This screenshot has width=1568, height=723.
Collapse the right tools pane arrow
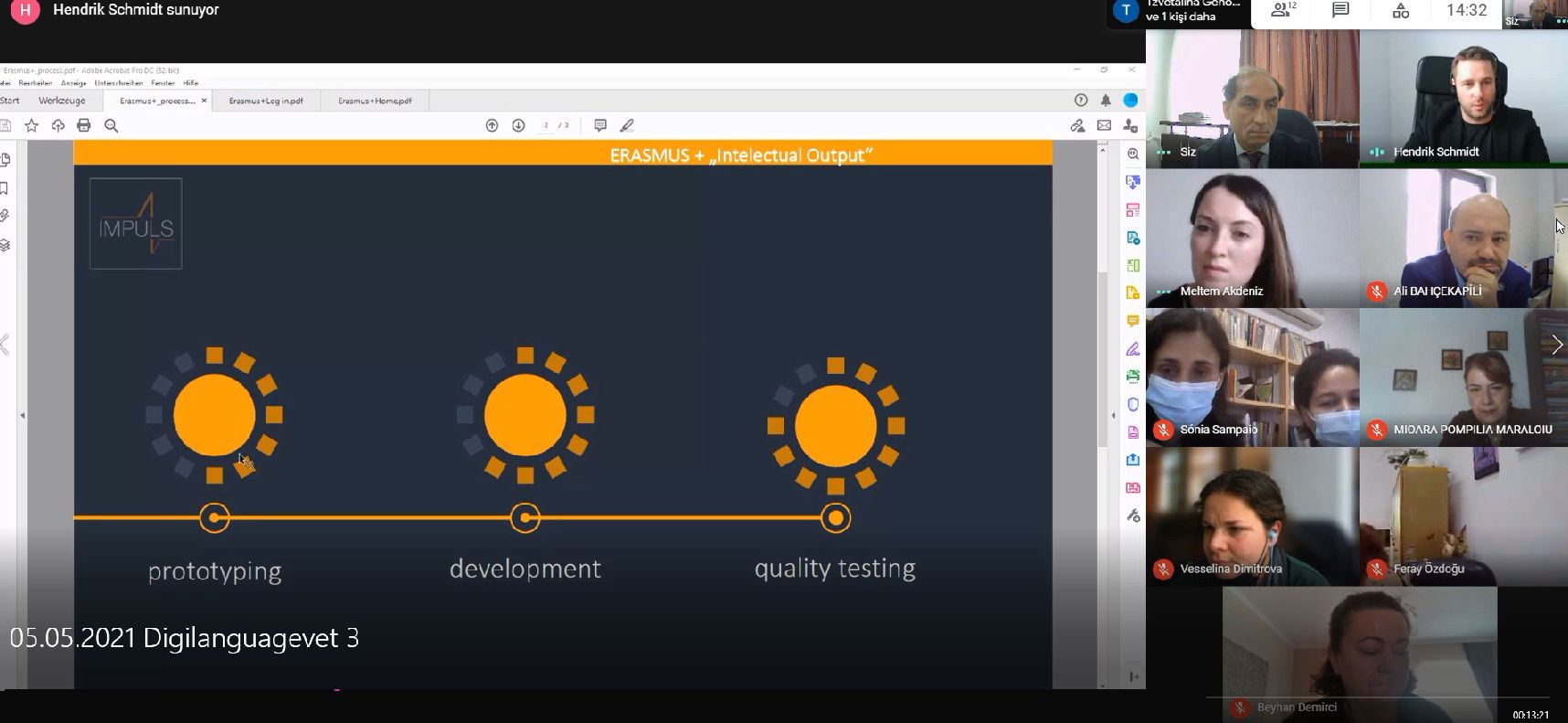(x=1113, y=416)
